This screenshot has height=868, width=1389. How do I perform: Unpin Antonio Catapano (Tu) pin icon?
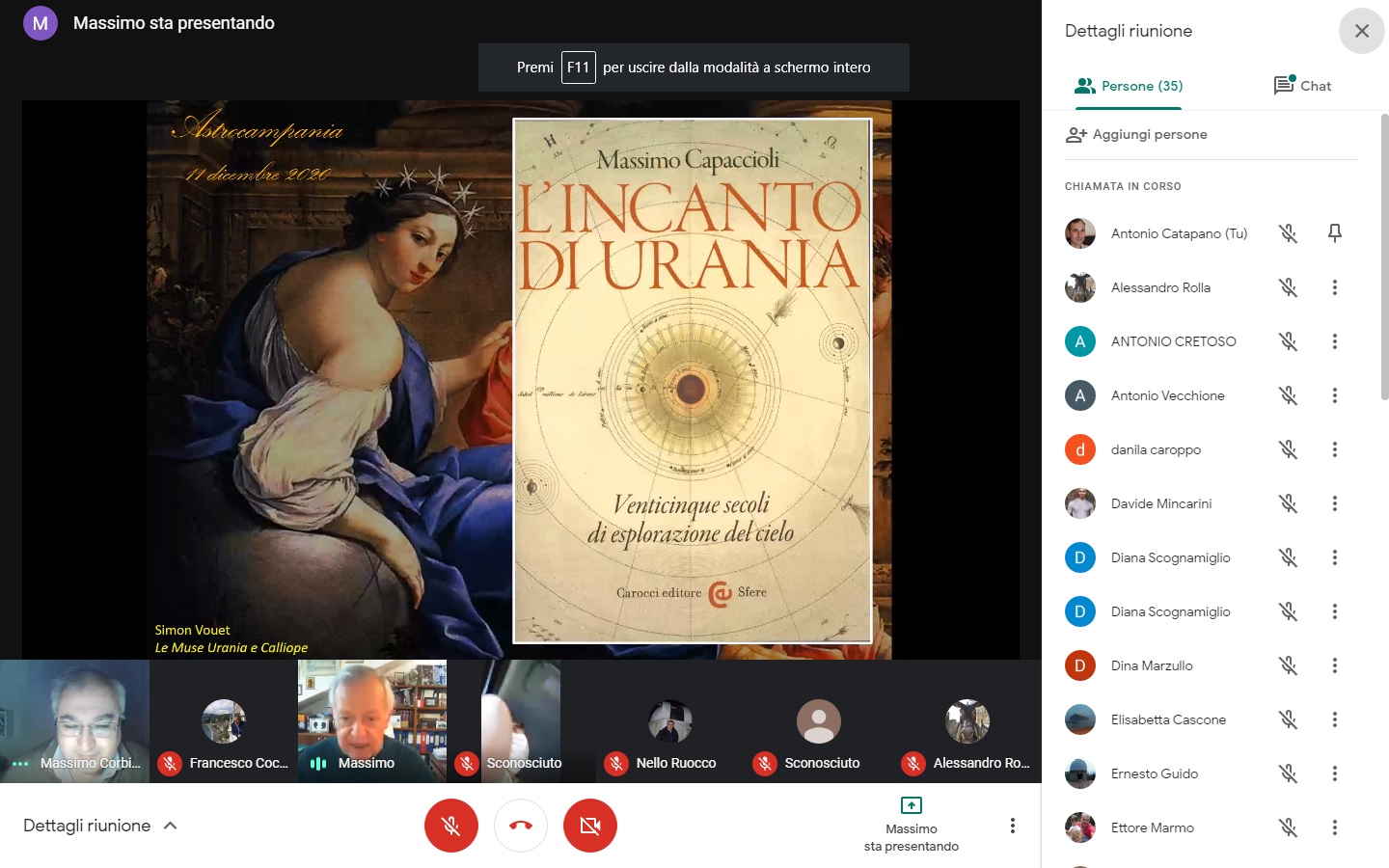(1335, 233)
